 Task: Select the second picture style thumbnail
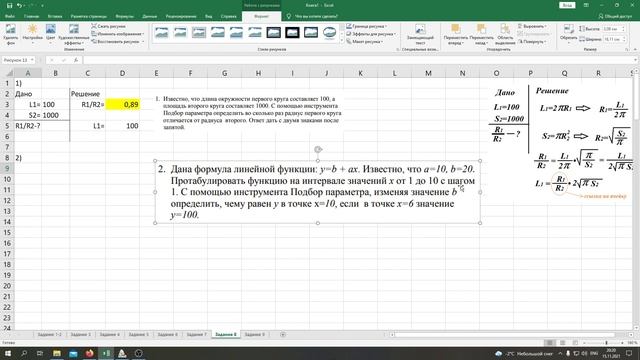point(180,33)
